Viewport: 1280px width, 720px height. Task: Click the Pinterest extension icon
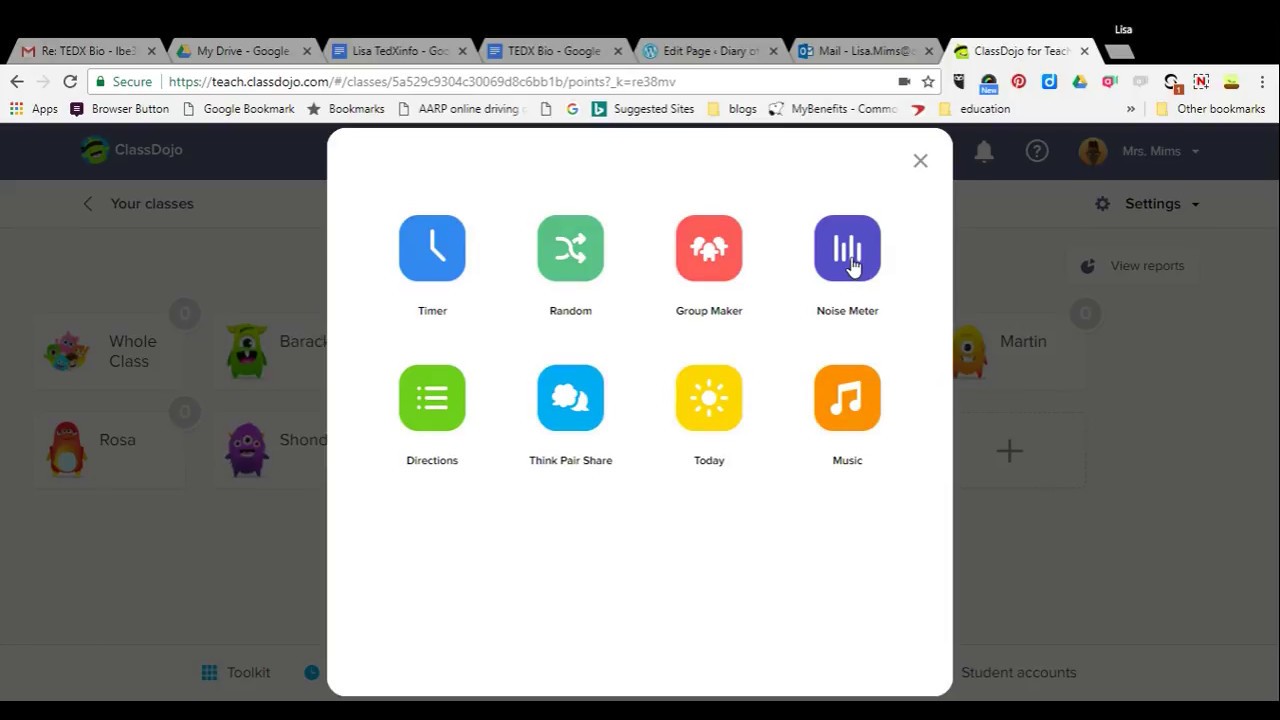pyautogui.click(x=1019, y=82)
